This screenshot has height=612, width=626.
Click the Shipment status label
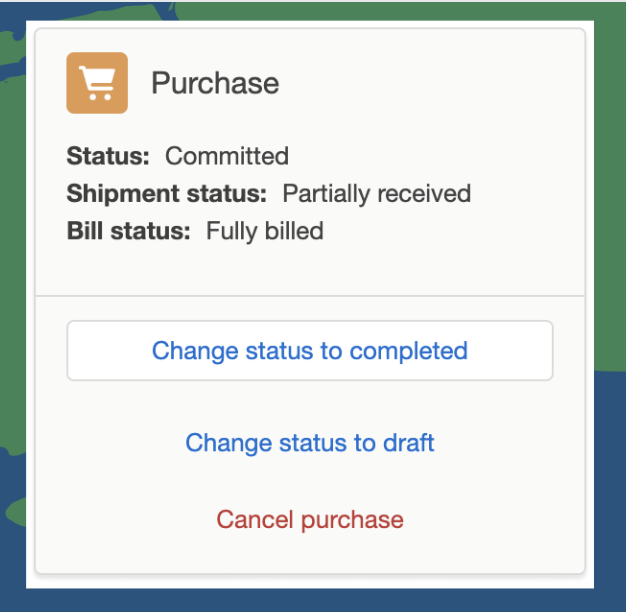[166, 194]
